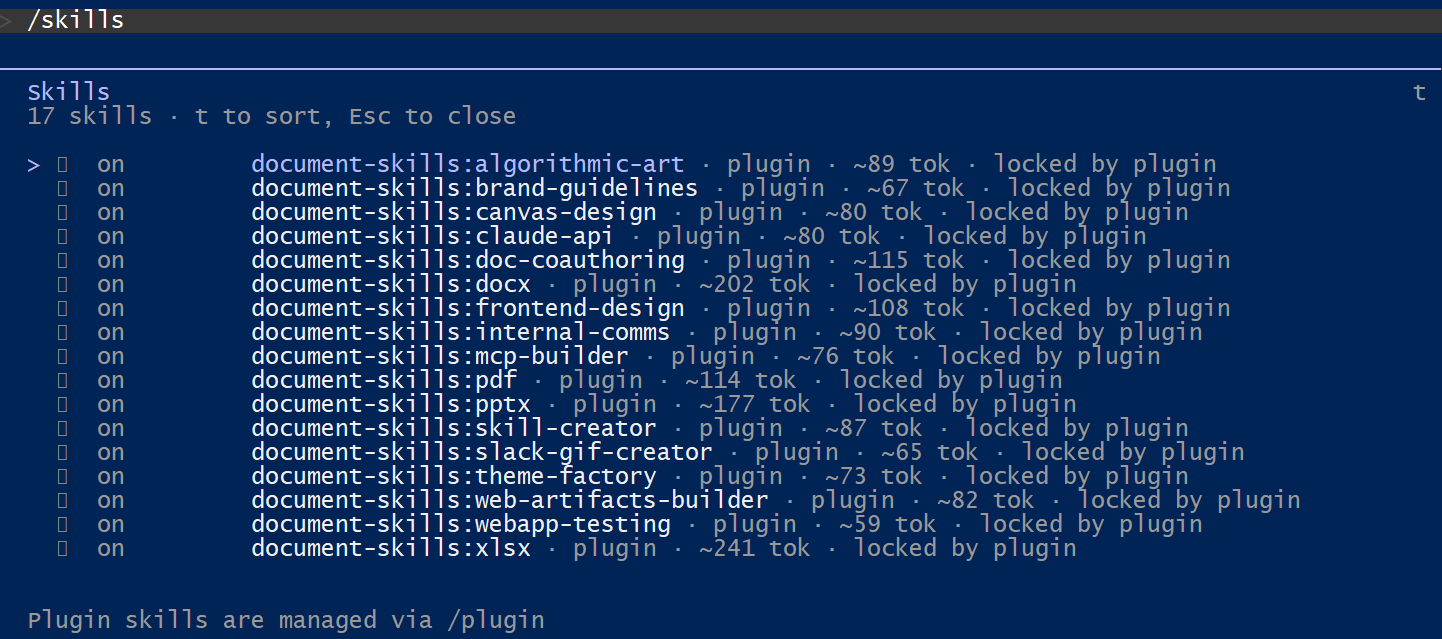
Task: Click the '~177 tok' value for pptx
Action: 754,404
